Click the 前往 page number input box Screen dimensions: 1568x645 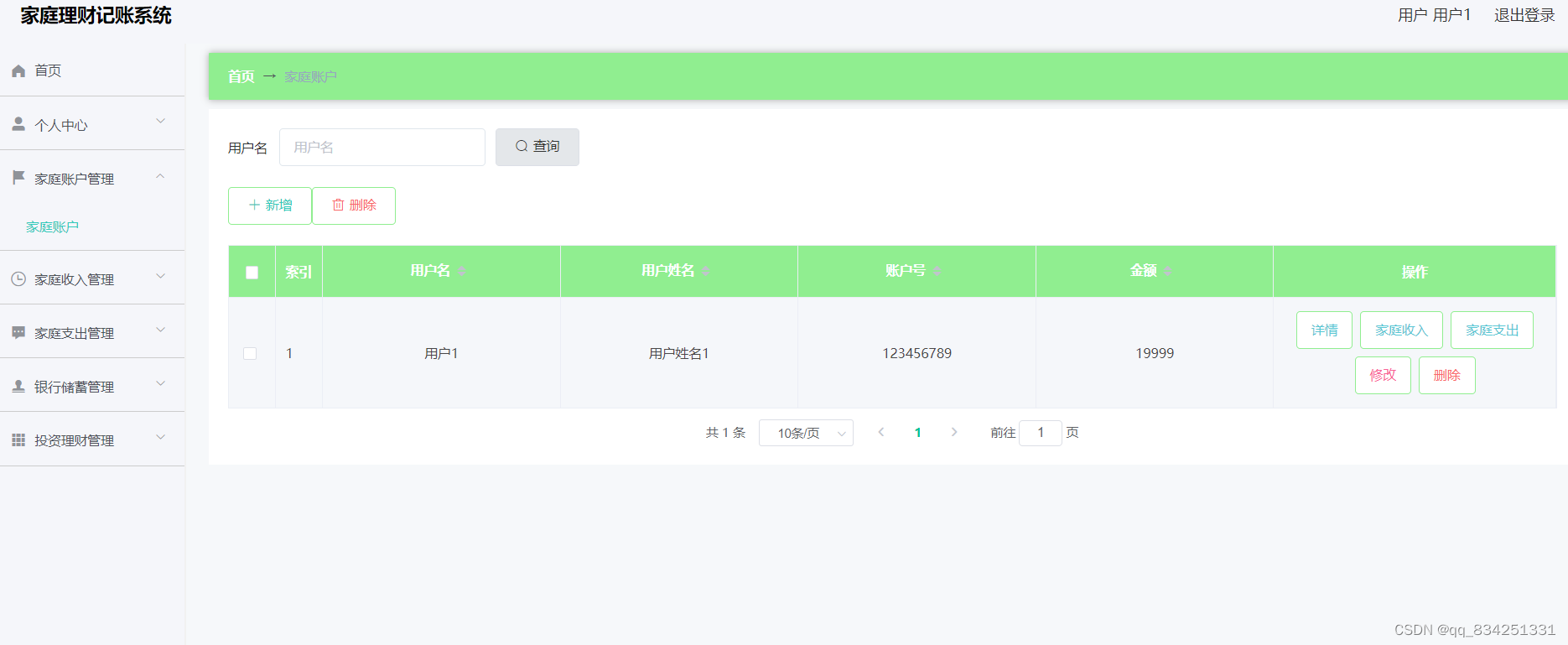[1041, 433]
